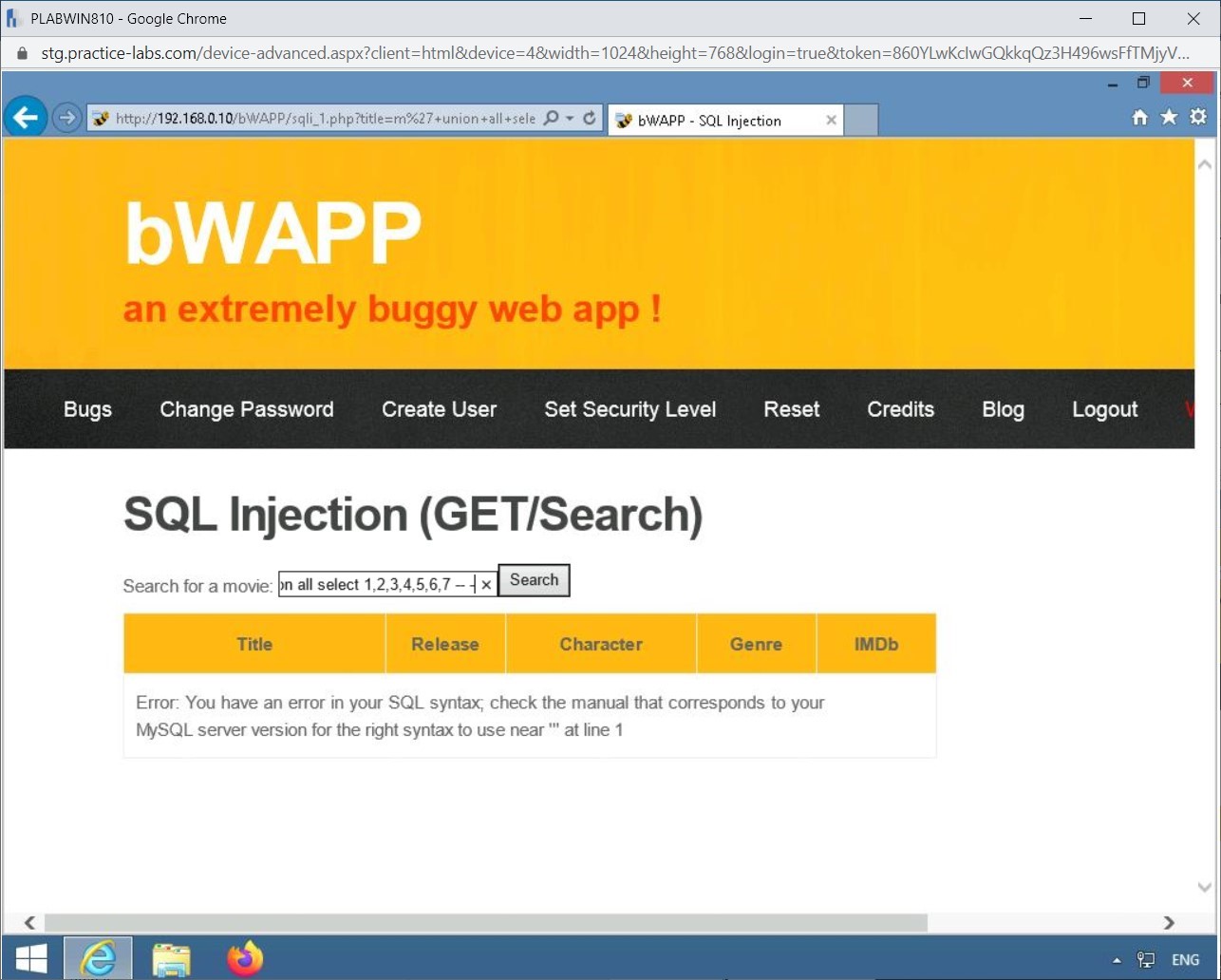Open a new browser tab
The image size is (1221, 980).
pos(860,119)
